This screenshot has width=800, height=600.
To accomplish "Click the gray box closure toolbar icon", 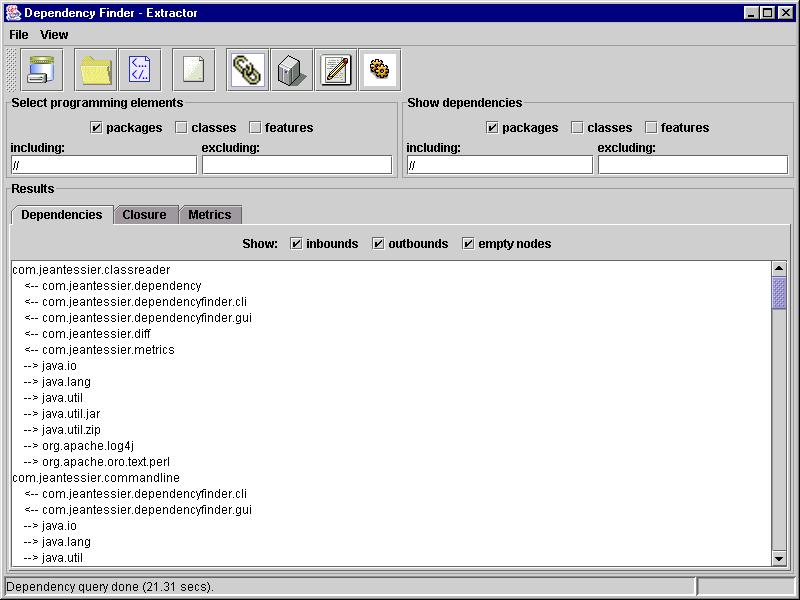I will tap(292, 70).
